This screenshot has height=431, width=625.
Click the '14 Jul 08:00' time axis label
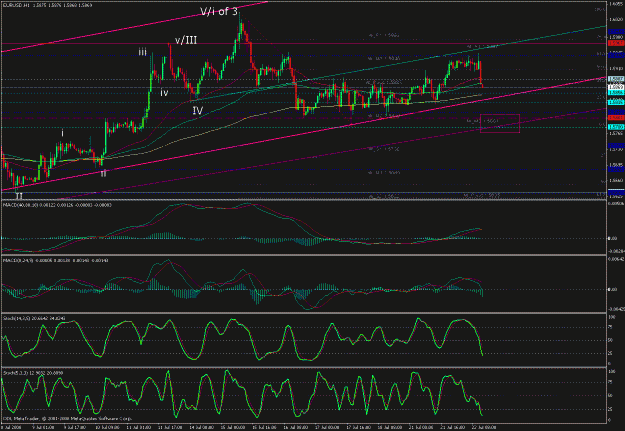201,427
